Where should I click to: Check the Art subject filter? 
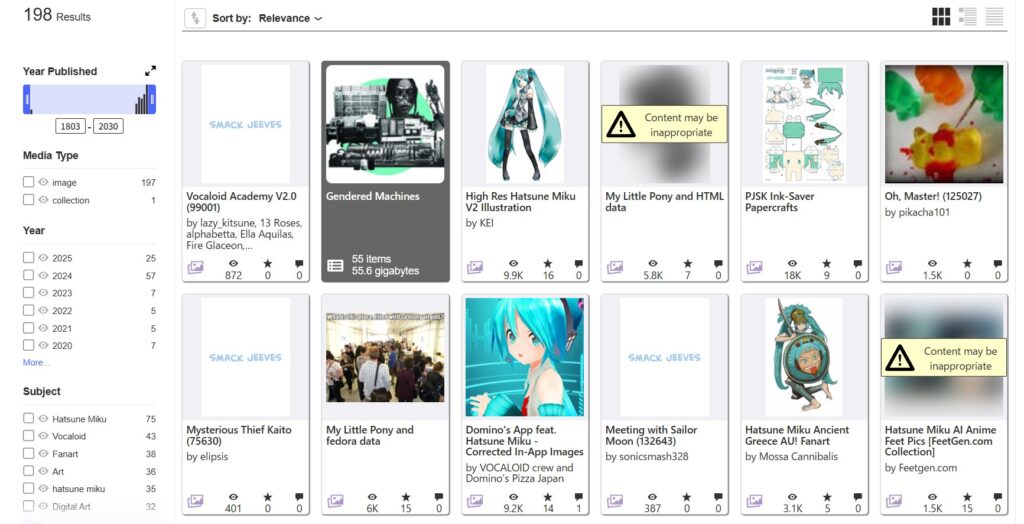(x=28, y=471)
